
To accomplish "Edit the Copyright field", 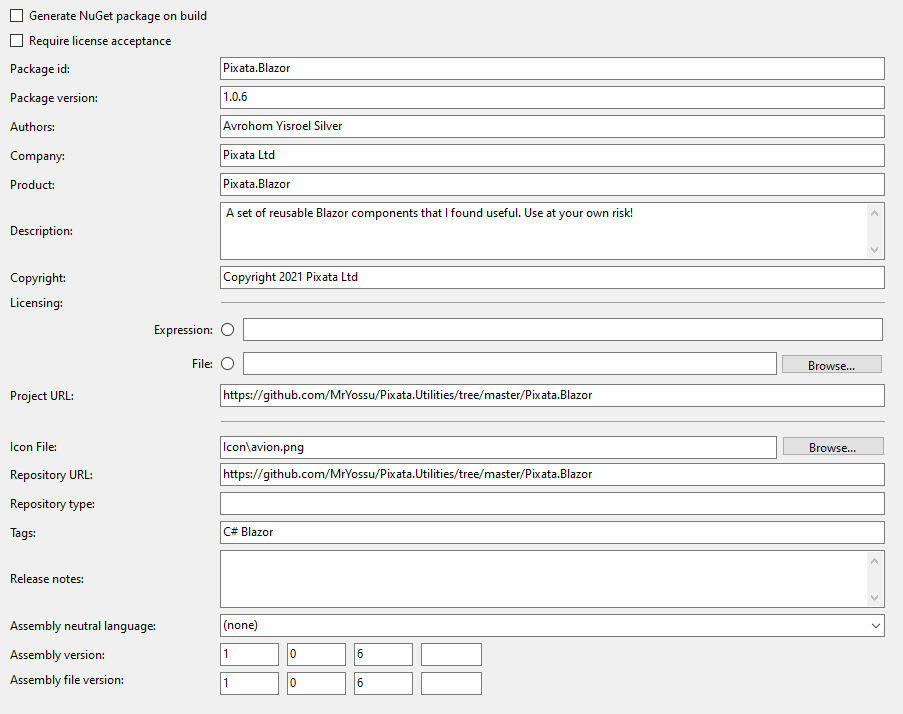I will click(552, 277).
